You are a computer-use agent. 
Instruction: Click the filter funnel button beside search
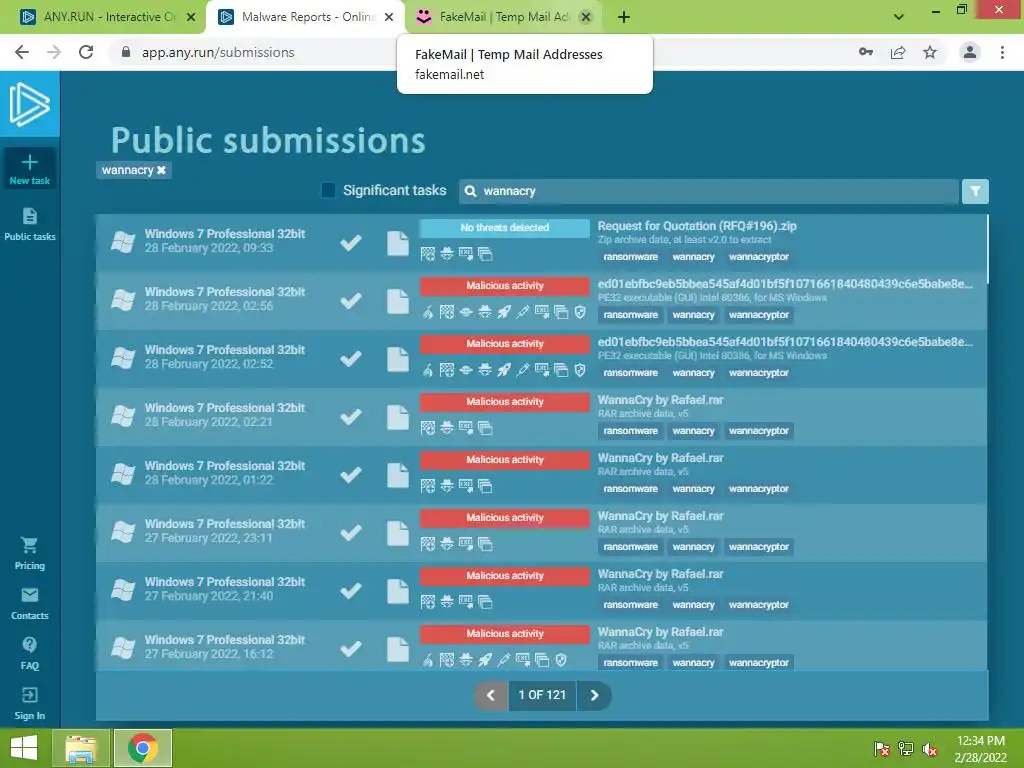(975, 191)
